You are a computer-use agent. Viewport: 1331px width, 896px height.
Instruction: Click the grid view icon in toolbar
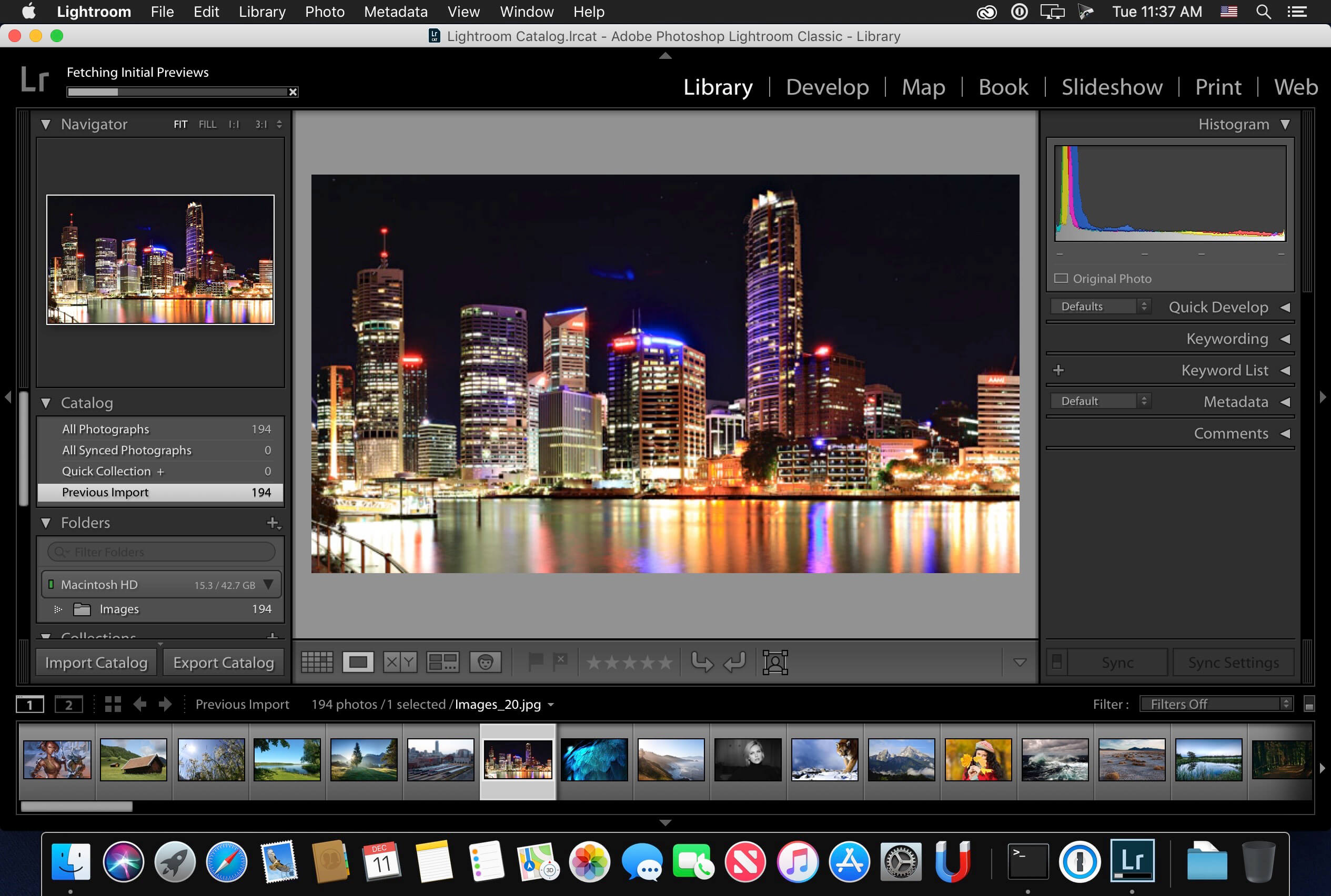click(316, 661)
